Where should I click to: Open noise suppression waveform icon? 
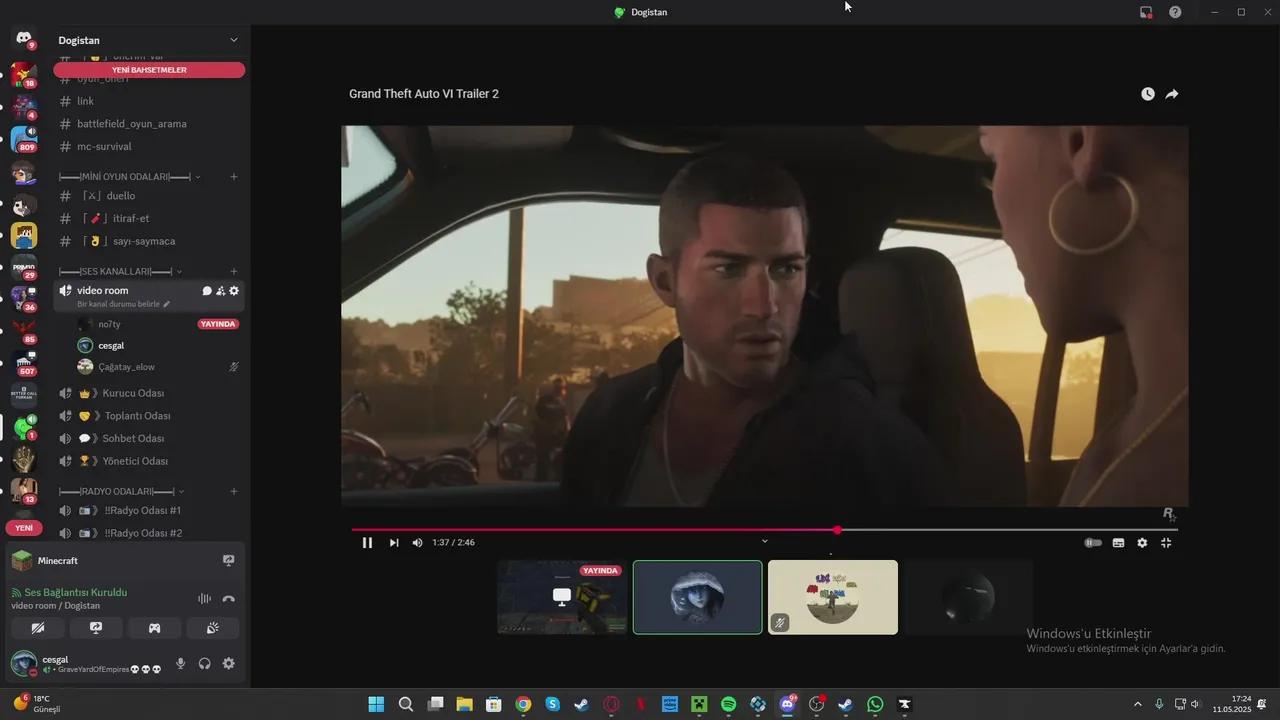204,598
